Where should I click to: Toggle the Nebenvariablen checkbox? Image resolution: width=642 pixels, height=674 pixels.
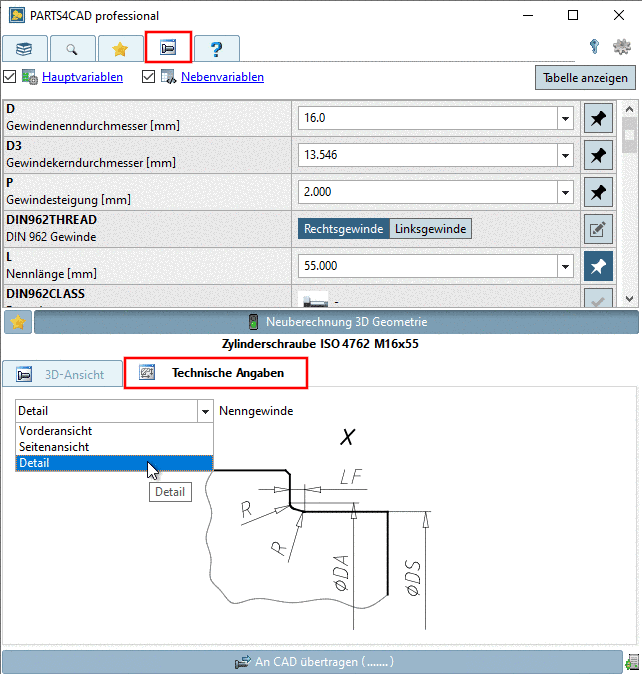click(x=149, y=77)
